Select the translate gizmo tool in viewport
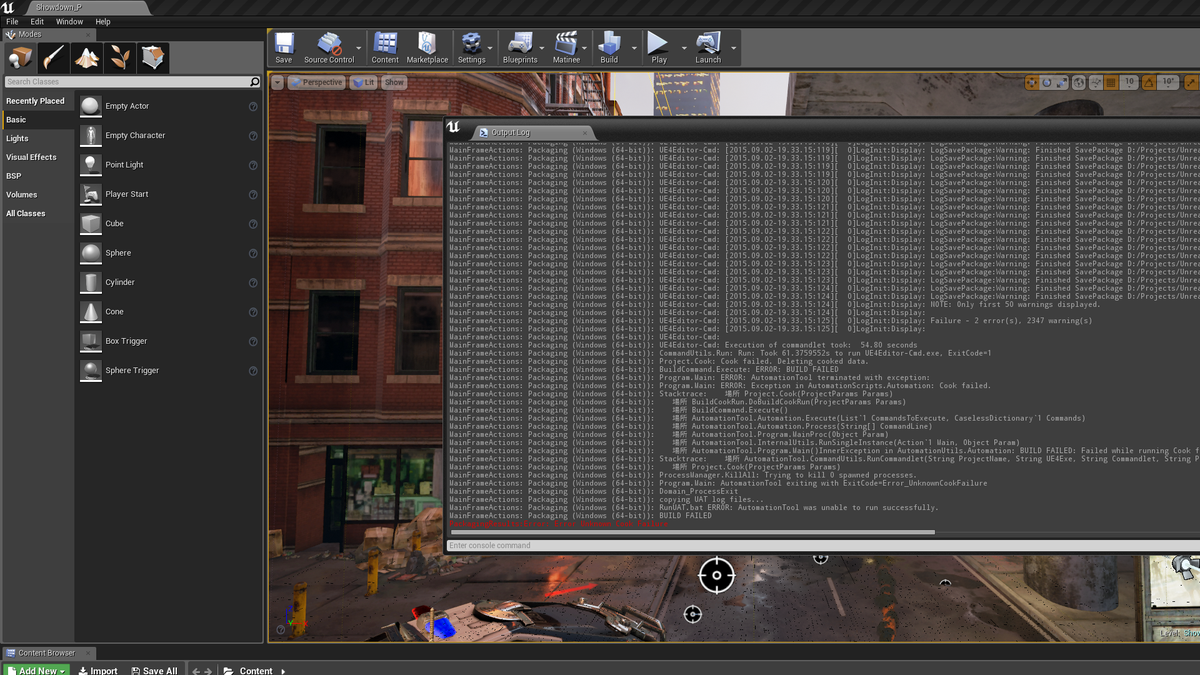 point(1032,82)
